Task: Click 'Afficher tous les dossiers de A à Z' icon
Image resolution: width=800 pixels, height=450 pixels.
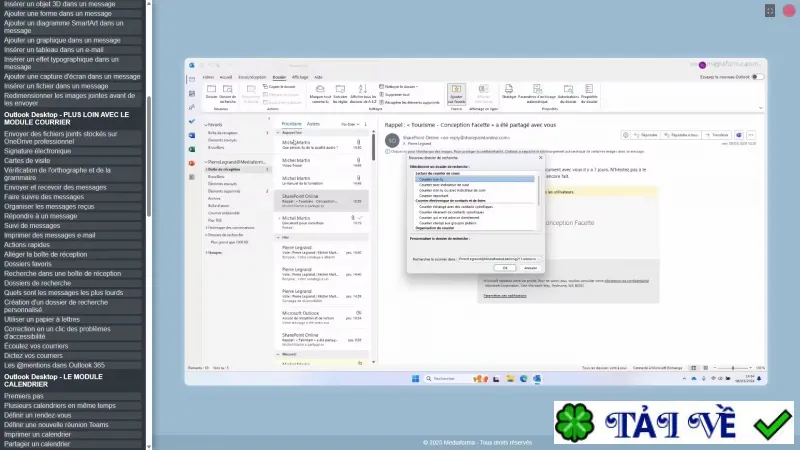Action: 363,94
